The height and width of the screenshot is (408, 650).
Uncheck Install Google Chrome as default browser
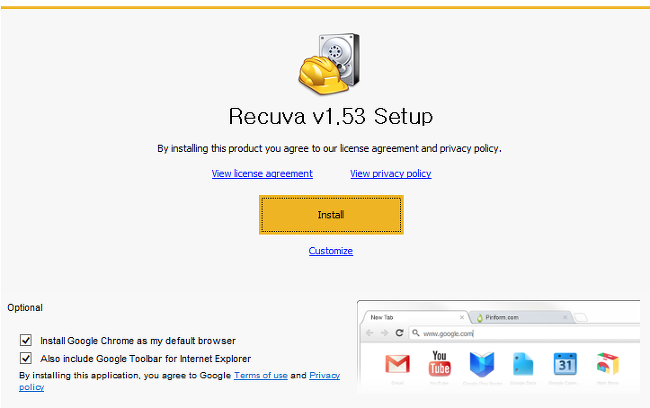26,340
